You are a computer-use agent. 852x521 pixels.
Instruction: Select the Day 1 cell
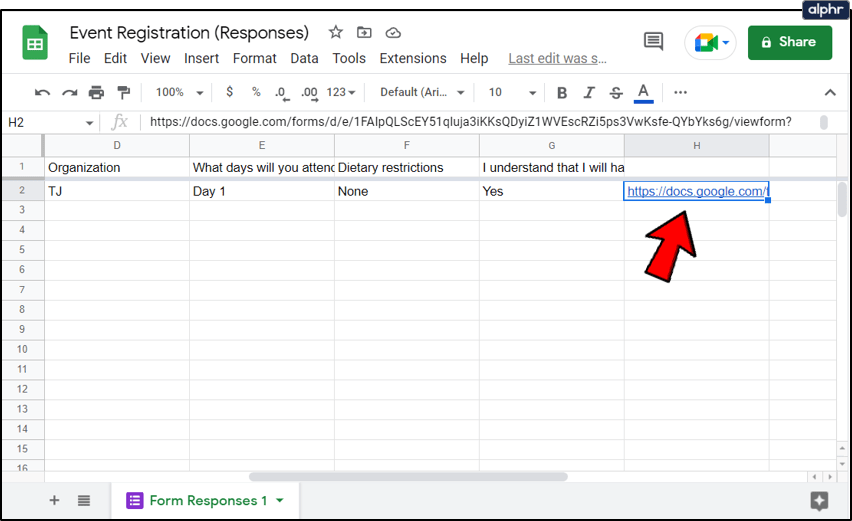point(262,191)
